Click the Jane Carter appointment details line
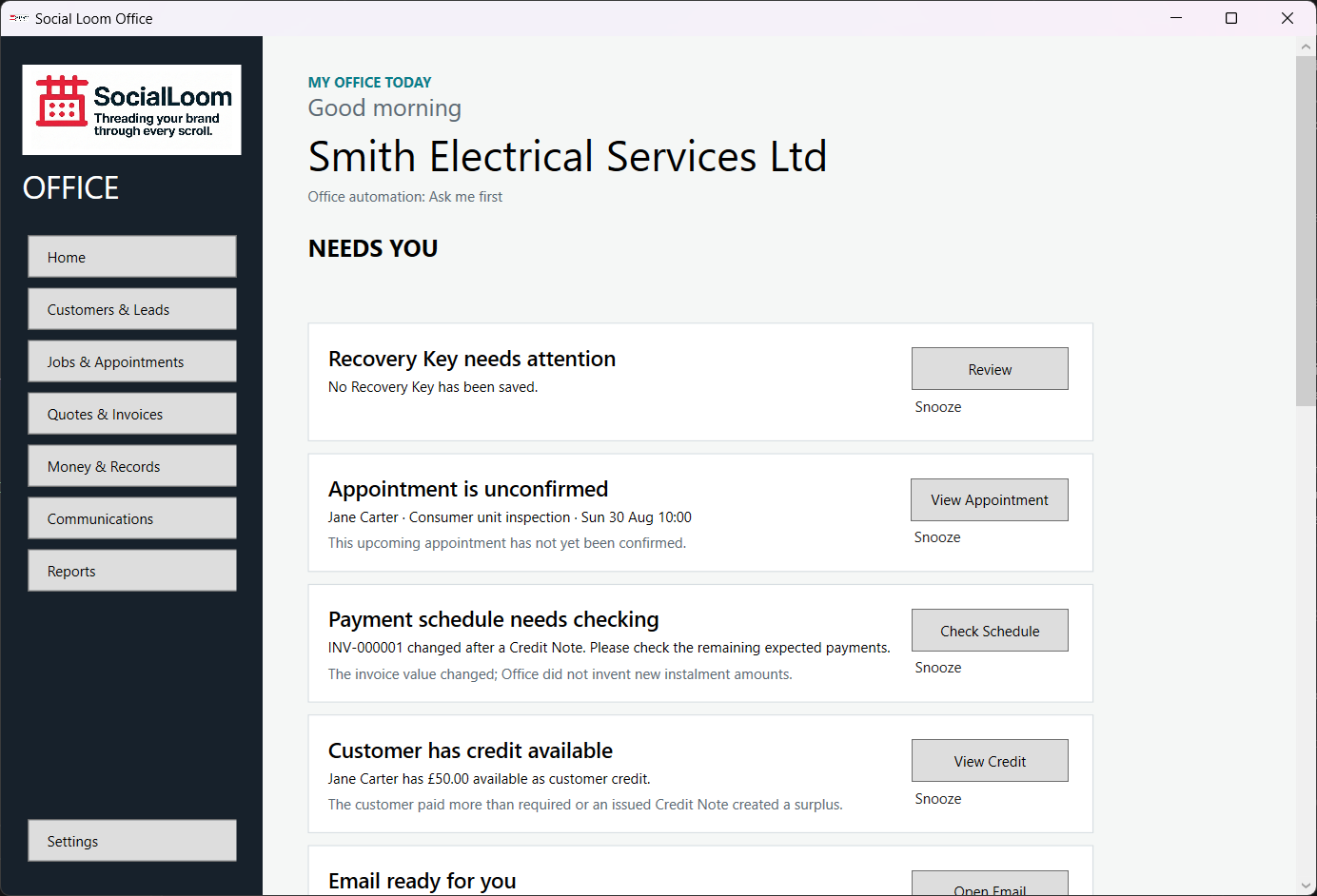The image size is (1317, 896). tap(510, 517)
